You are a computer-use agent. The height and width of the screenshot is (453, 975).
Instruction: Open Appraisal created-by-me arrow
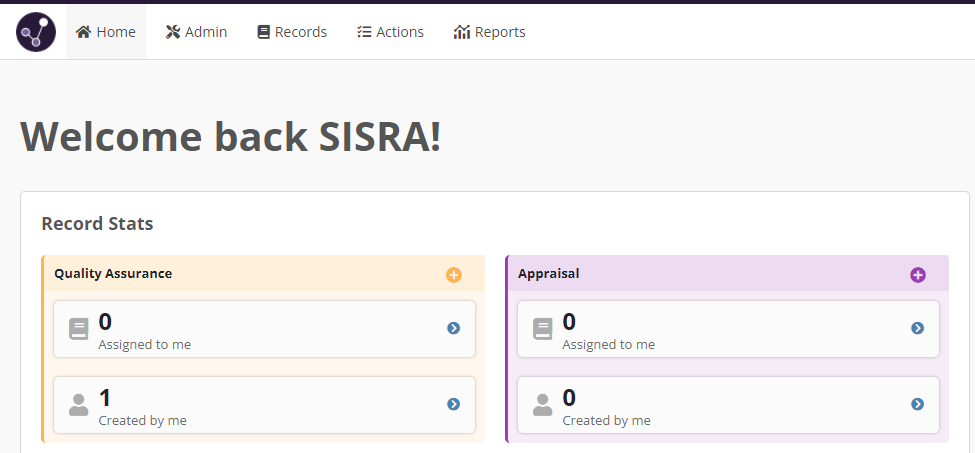tap(917, 404)
